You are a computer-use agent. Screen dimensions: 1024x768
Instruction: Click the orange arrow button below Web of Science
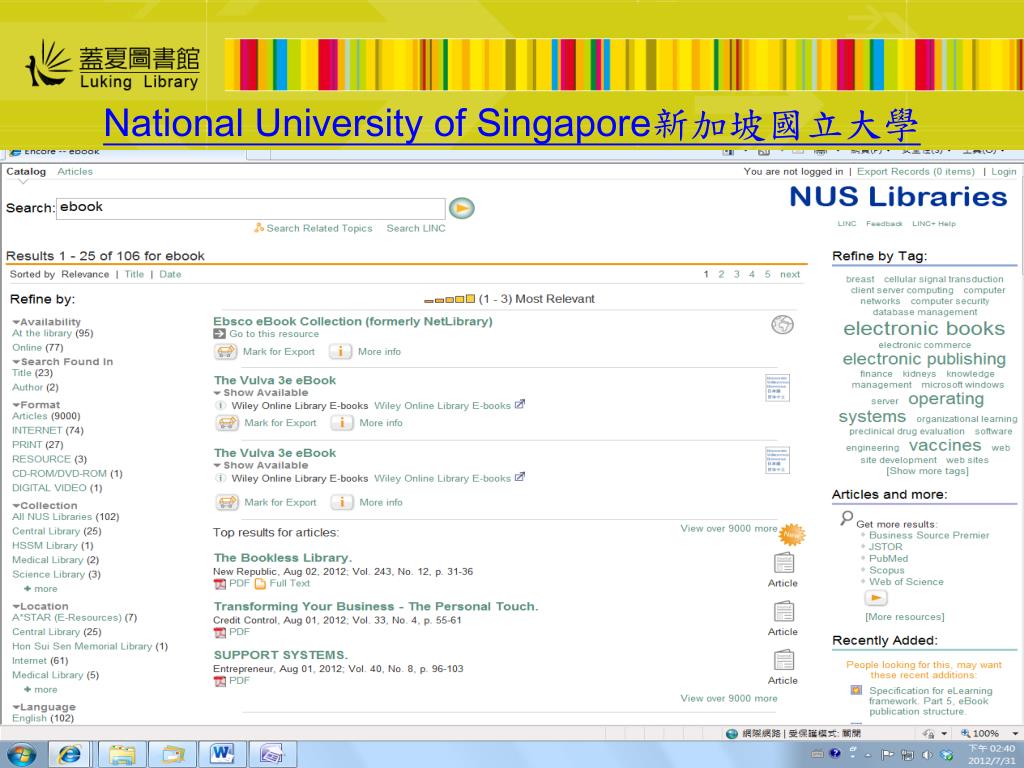[x=876, y=598]
